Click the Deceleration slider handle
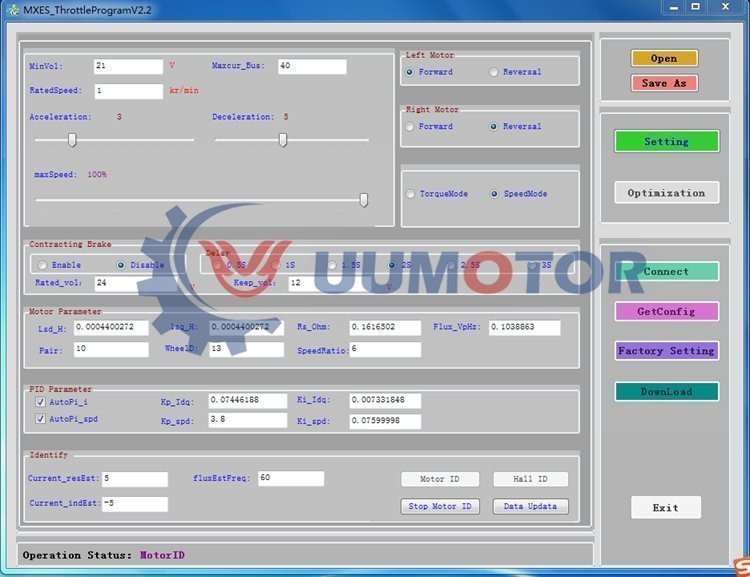 pos(283,140)
